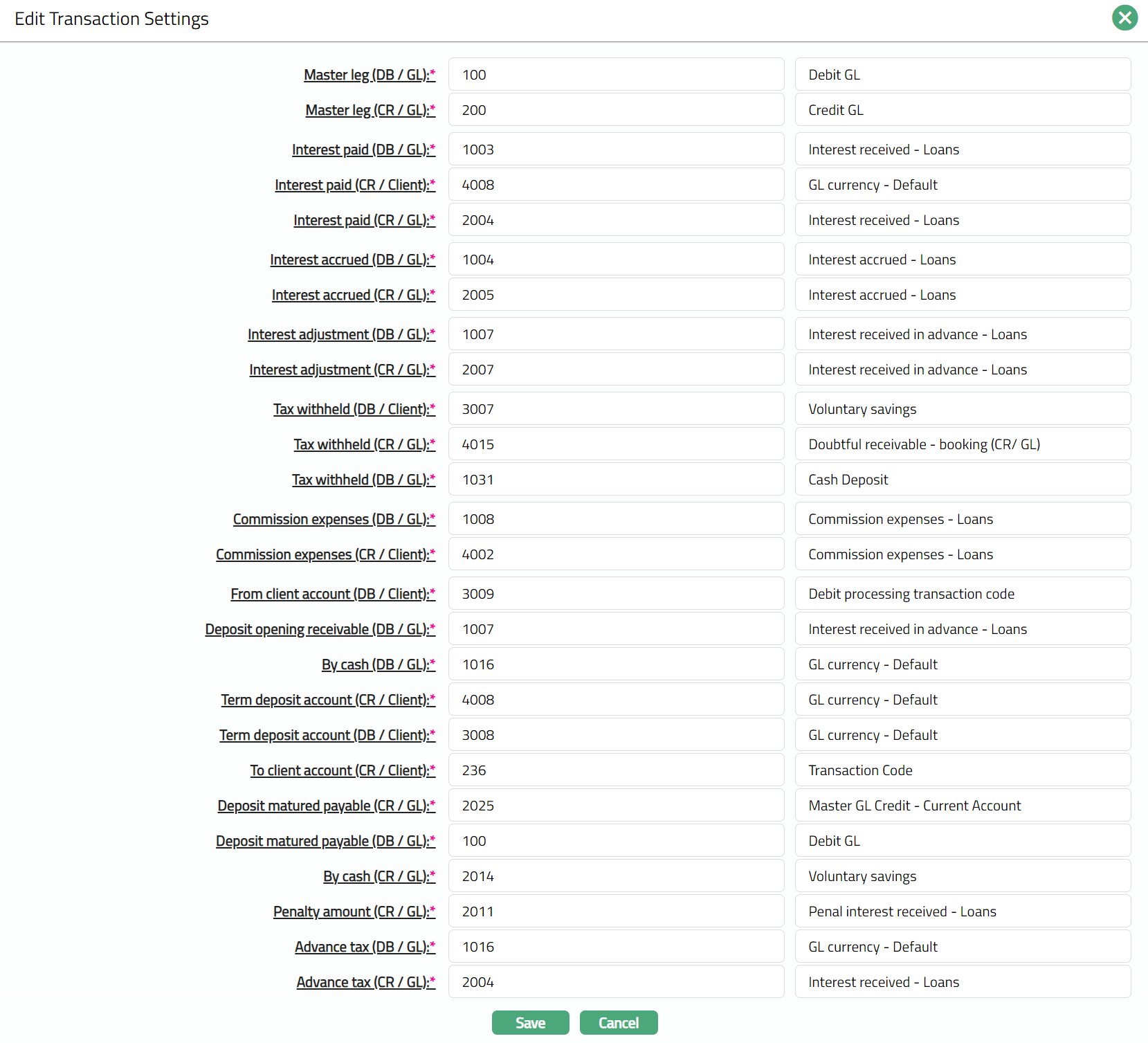
Task: Click the Tax withheld (CR / GL) label link
Action: tap(364, 444)
